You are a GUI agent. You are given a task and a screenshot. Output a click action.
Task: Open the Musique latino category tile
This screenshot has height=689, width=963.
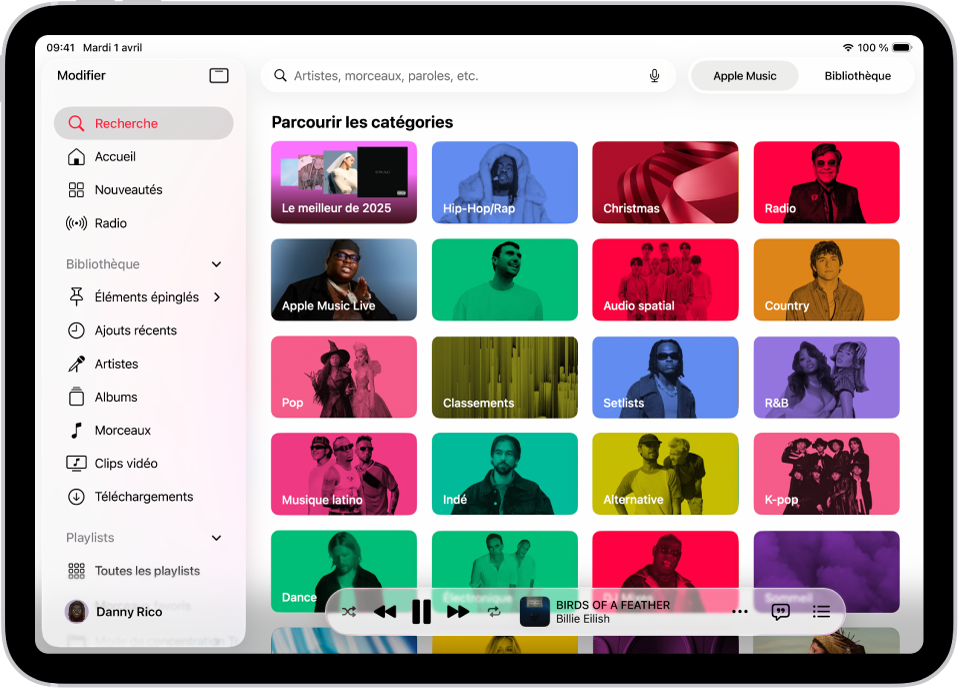point(344,474)
